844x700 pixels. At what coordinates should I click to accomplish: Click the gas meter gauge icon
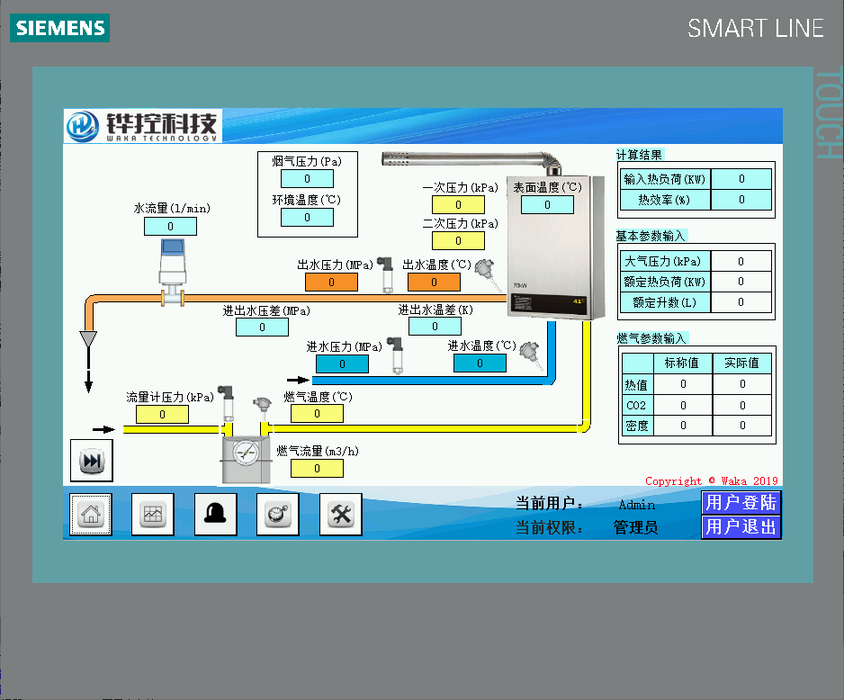click(242, 452)
